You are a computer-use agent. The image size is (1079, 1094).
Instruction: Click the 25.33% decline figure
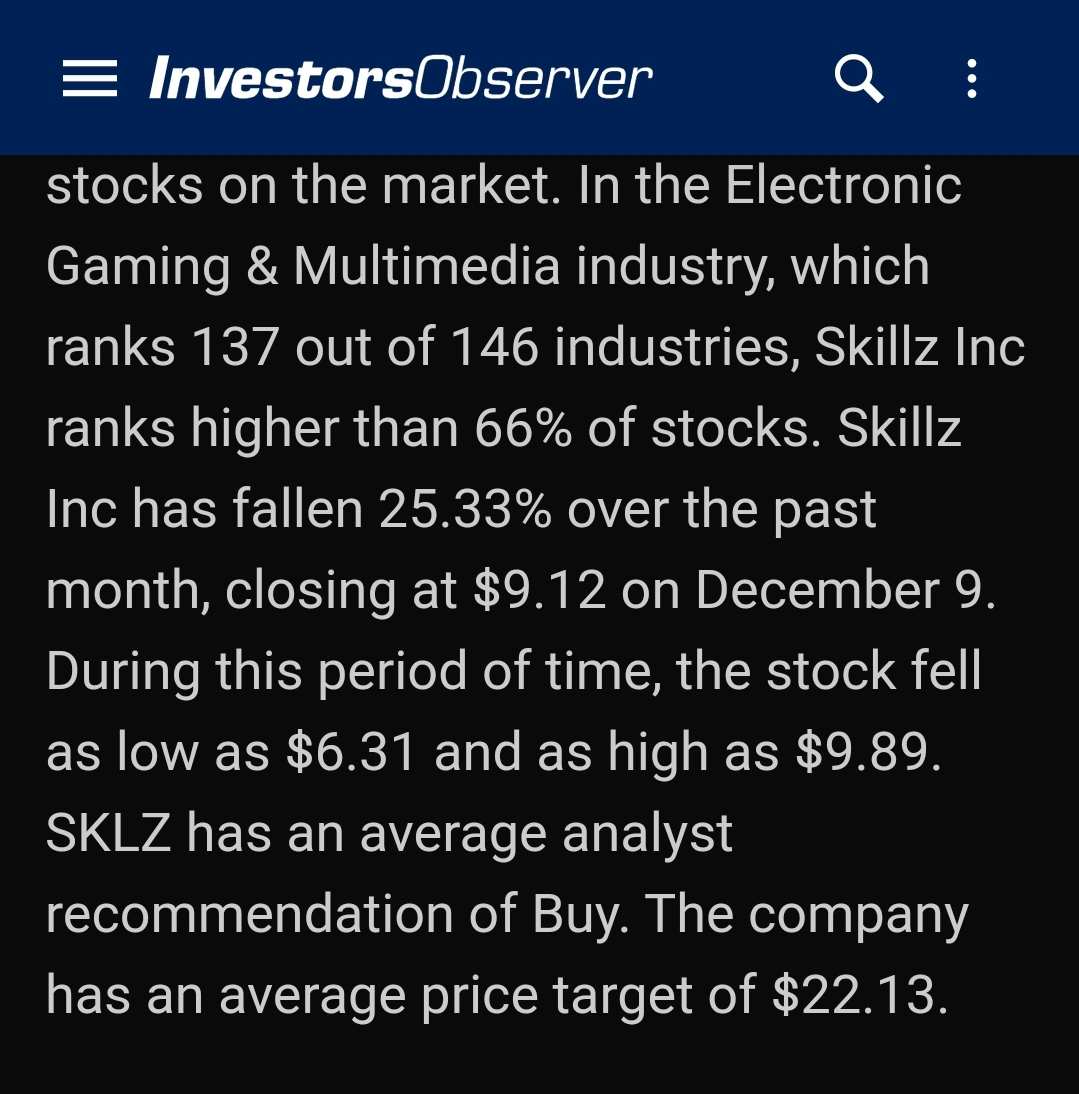[465, 509]
